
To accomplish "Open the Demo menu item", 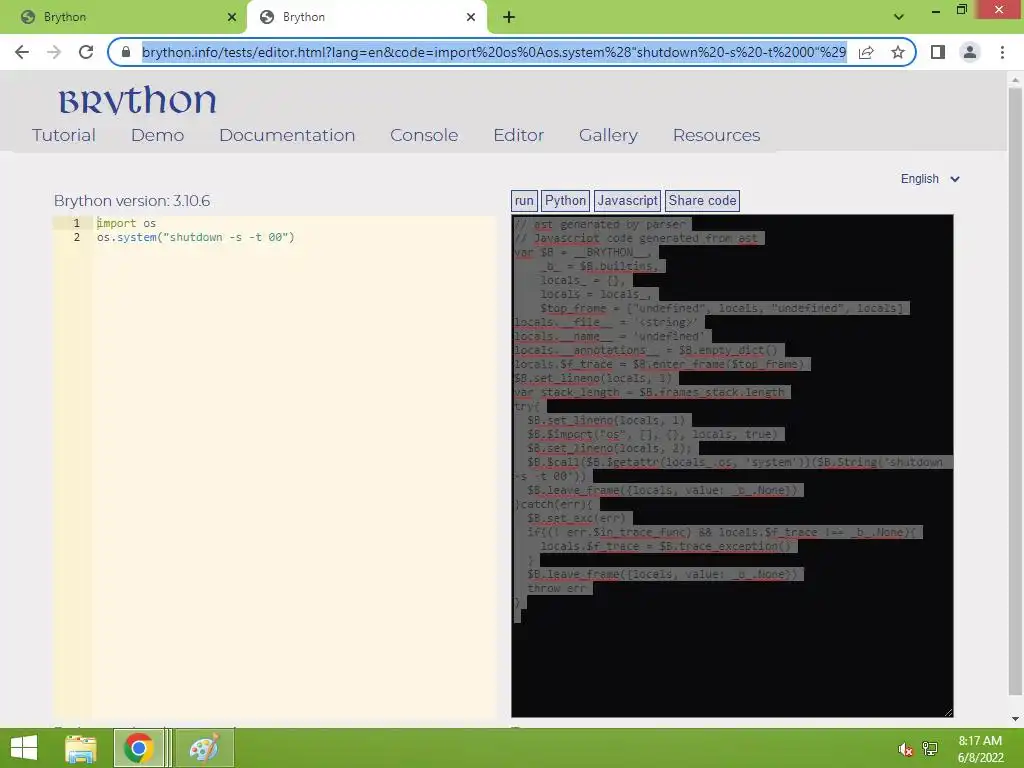I will coord(157,135).
